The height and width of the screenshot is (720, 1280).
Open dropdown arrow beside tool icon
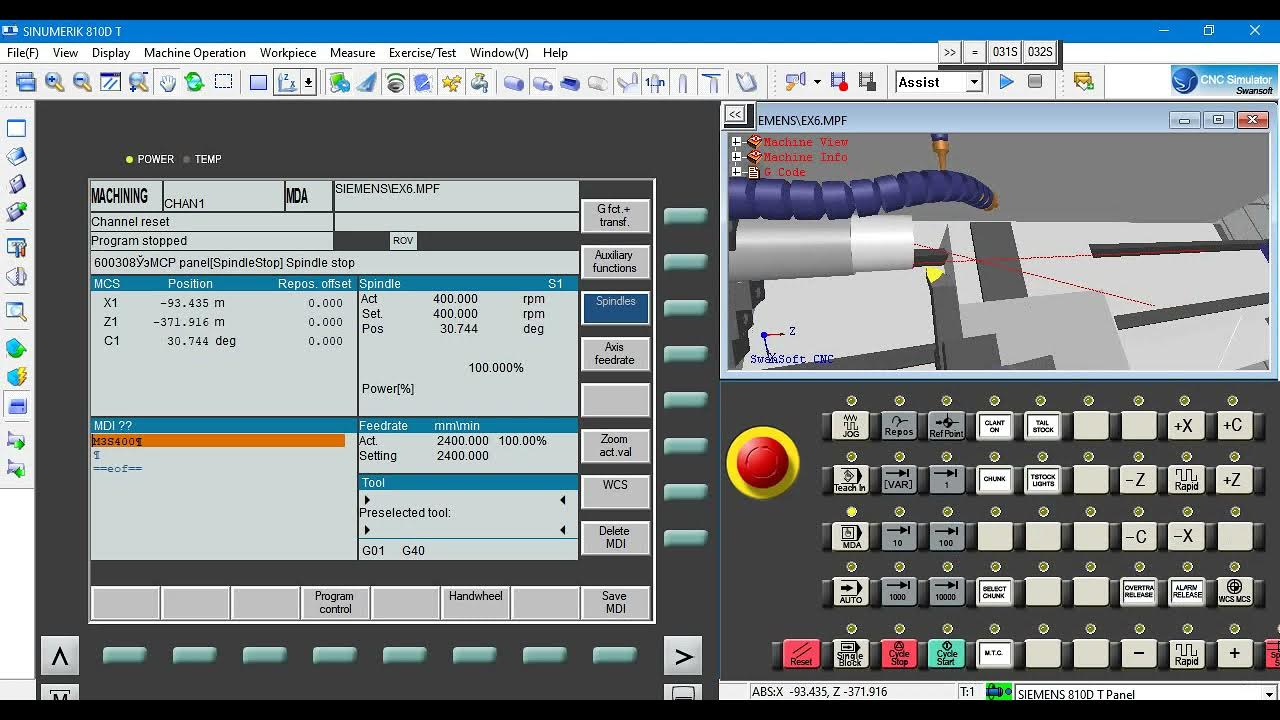(x=817, y=82)
